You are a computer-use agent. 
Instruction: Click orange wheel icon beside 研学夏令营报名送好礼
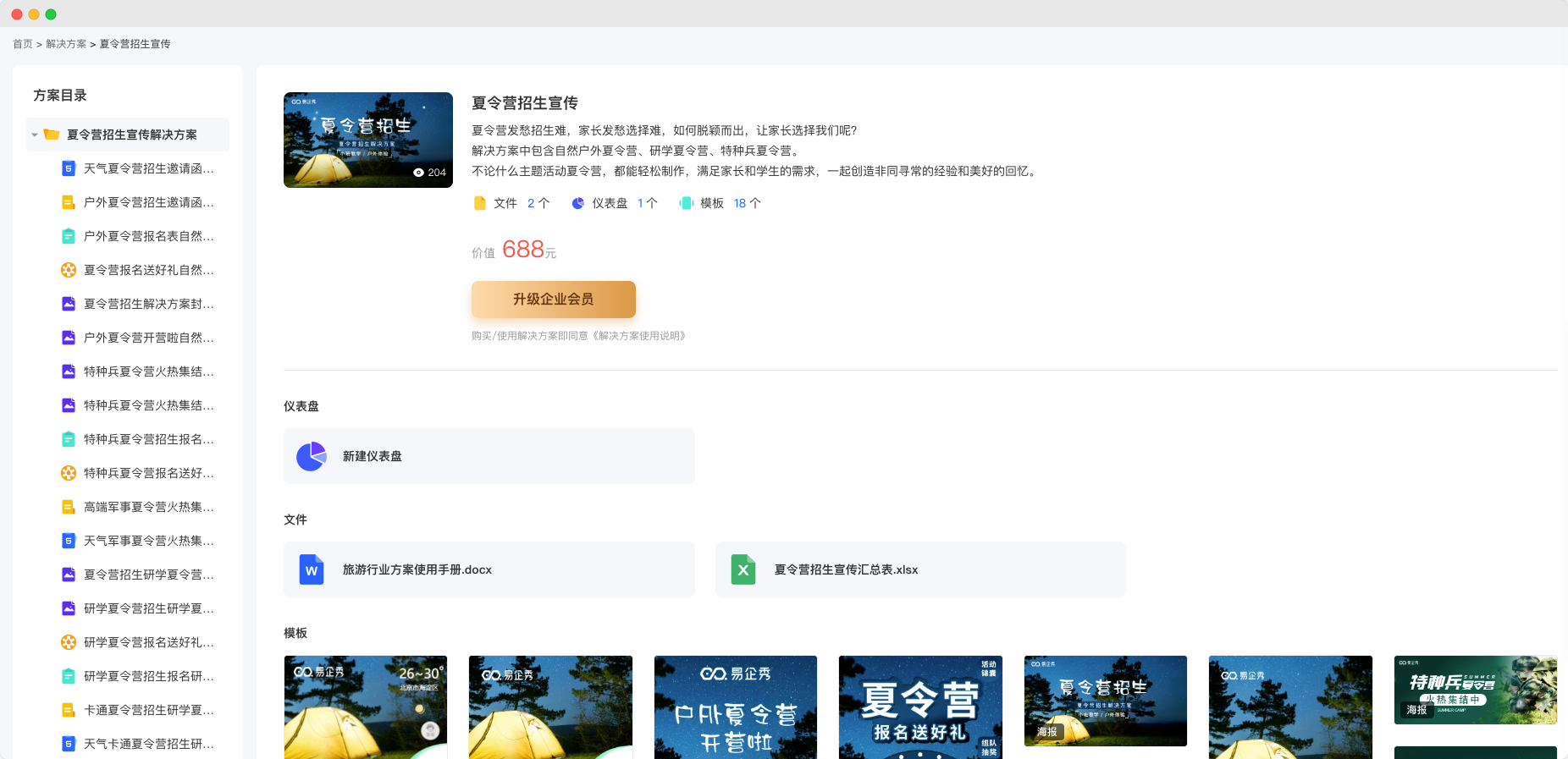[69, 642]
